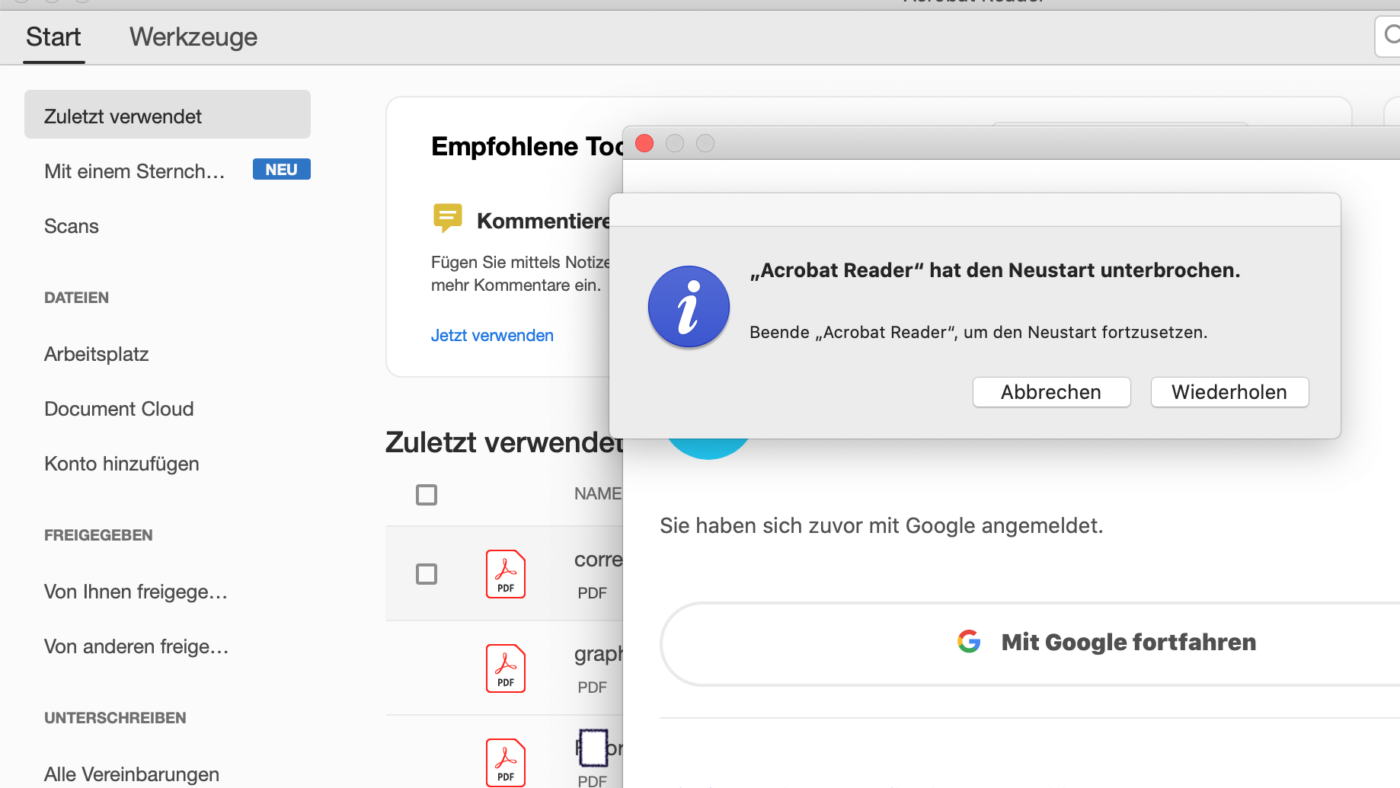This screenshot has height=788, width=1400.
Task: Click the Google logo on the sign-in button
Action: coord(968,642)
